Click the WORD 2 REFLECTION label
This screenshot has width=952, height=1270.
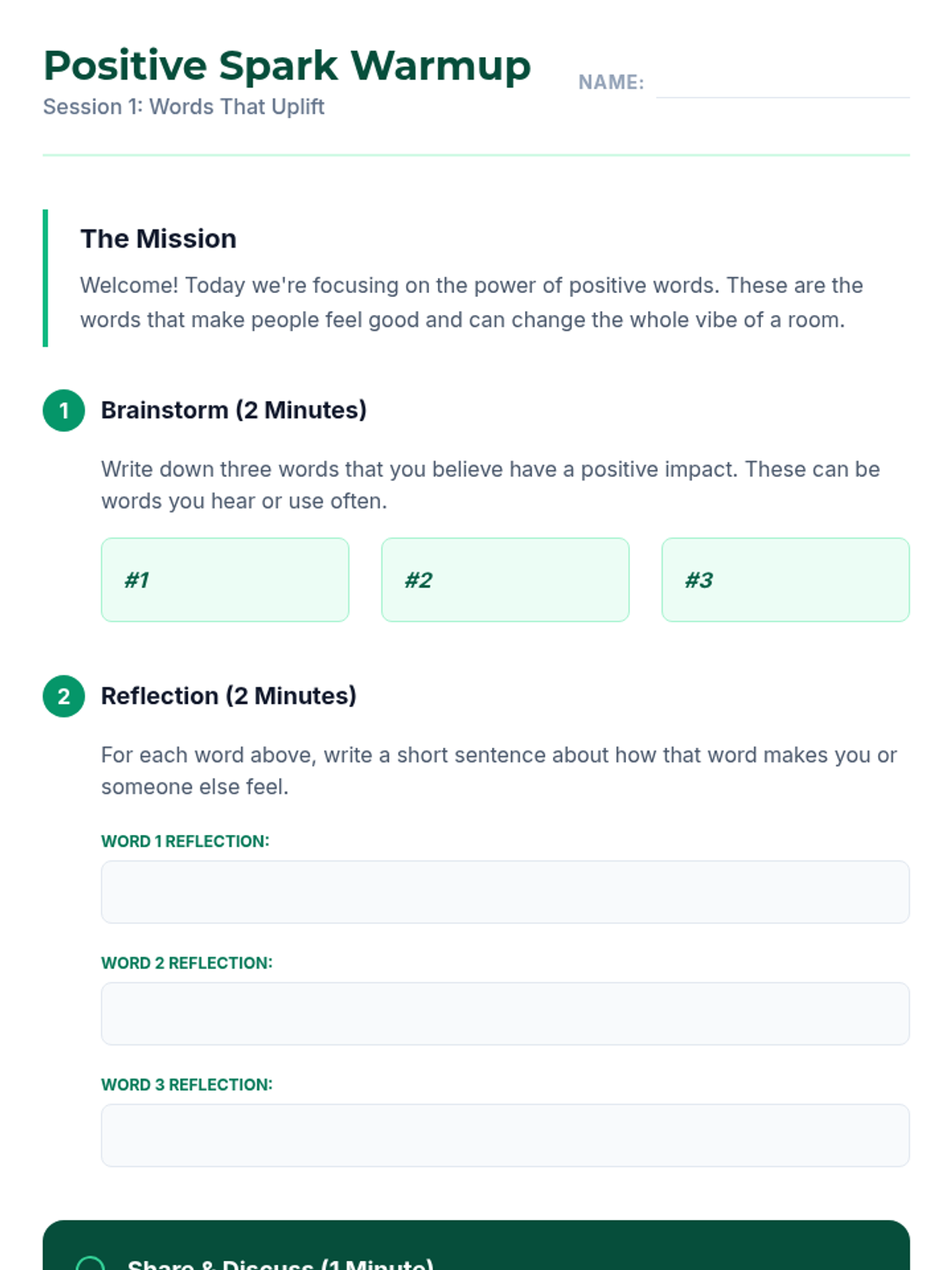186,963
